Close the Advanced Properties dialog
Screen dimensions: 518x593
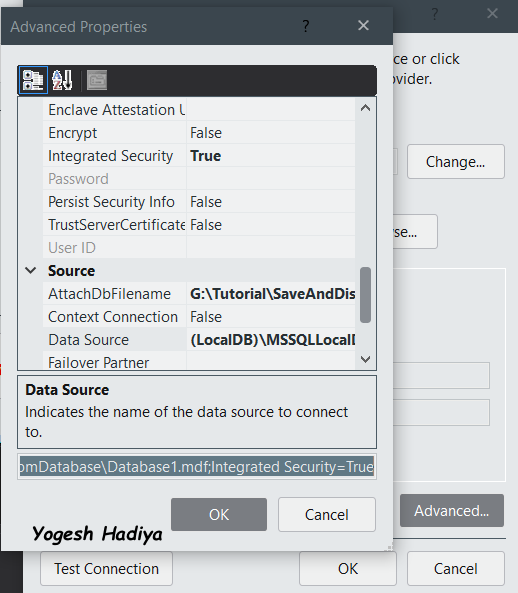pos(363,25)
